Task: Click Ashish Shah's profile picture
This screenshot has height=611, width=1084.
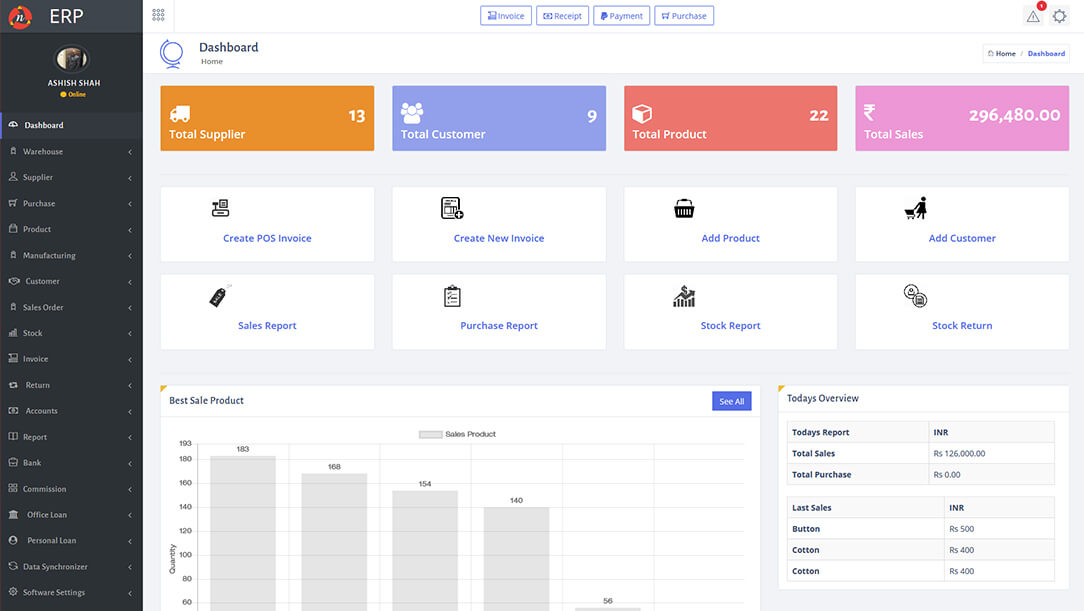Action: pyautogui.click(x=72, y=57)
